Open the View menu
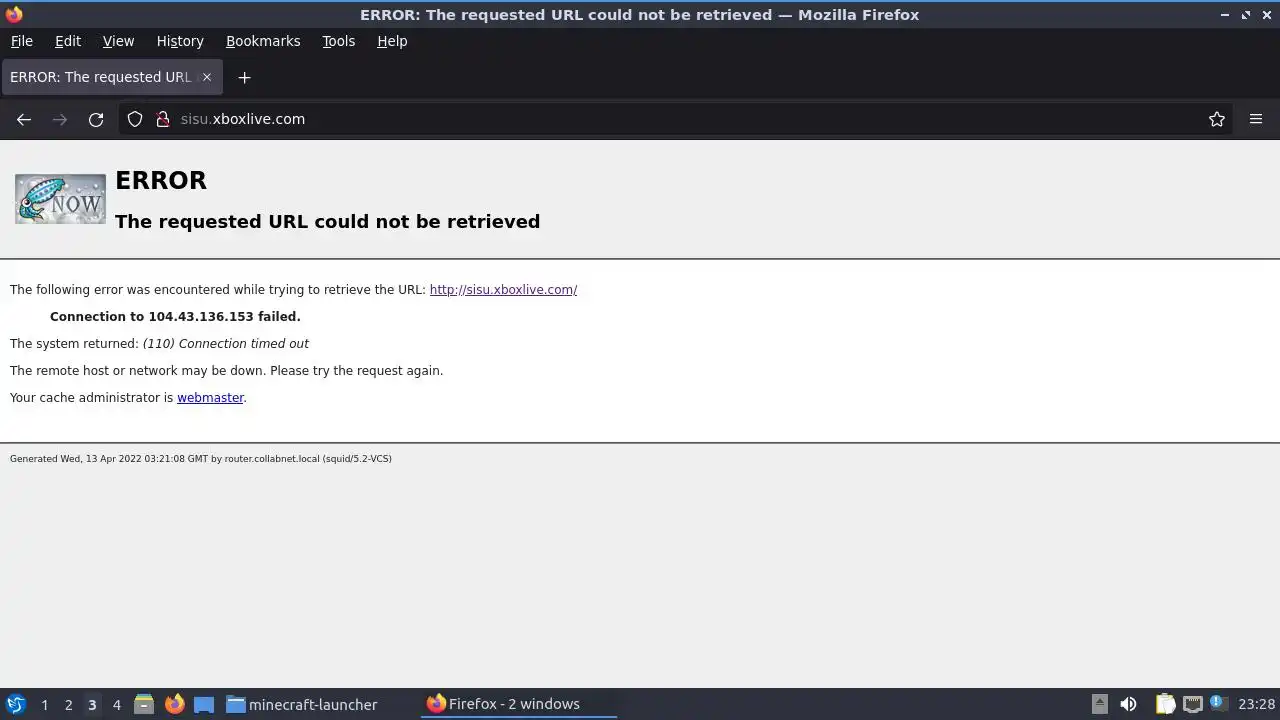The width and height of the screenshot is (1280, 720). click(x=118, y=41)
